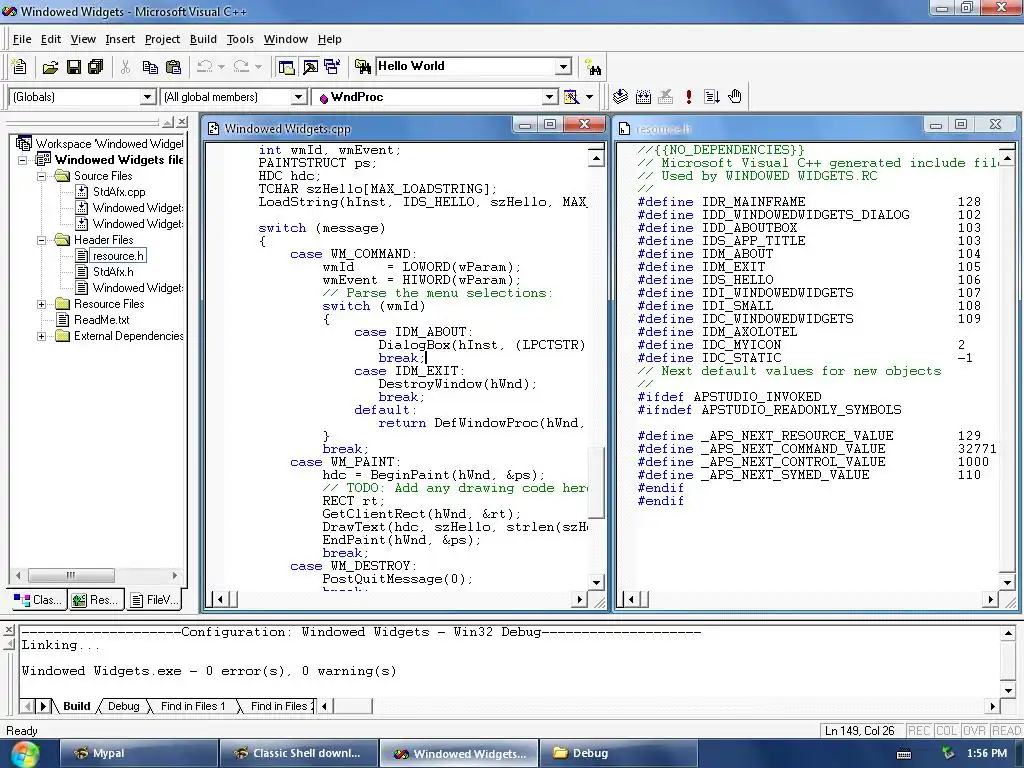This screenshot has height=768, width=1024.
Task: Click the Find in Files icon
Action: coord(362,67)
